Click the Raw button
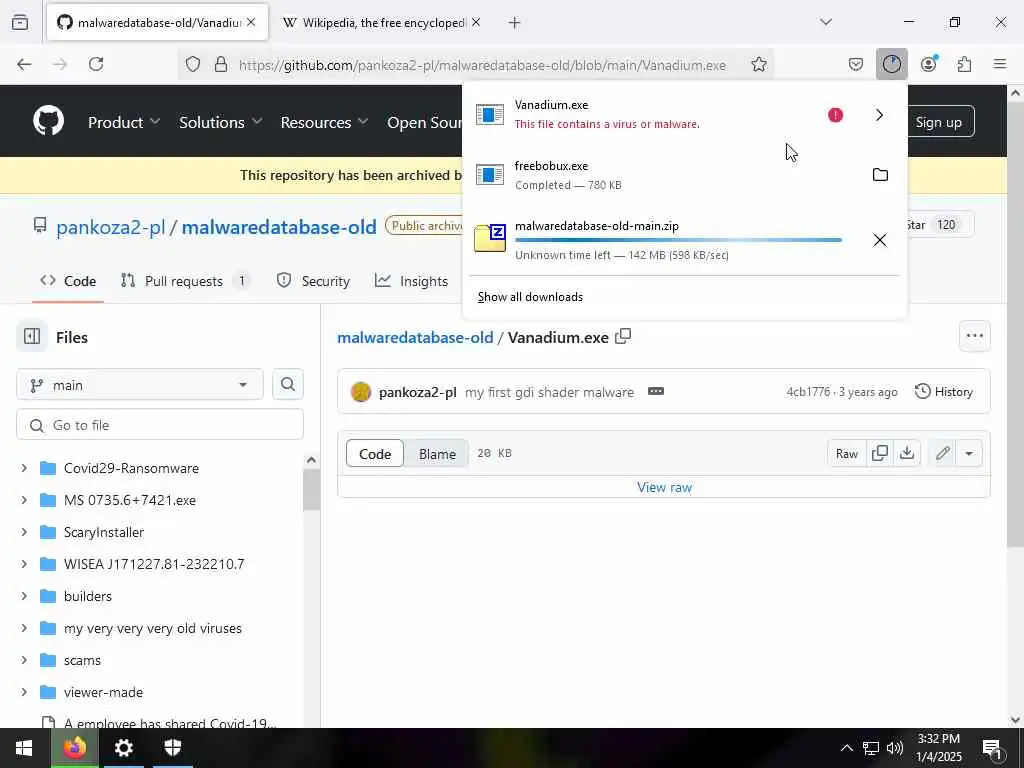The width and height of the screenshot is (1024, 768). (x=846, y=453)
